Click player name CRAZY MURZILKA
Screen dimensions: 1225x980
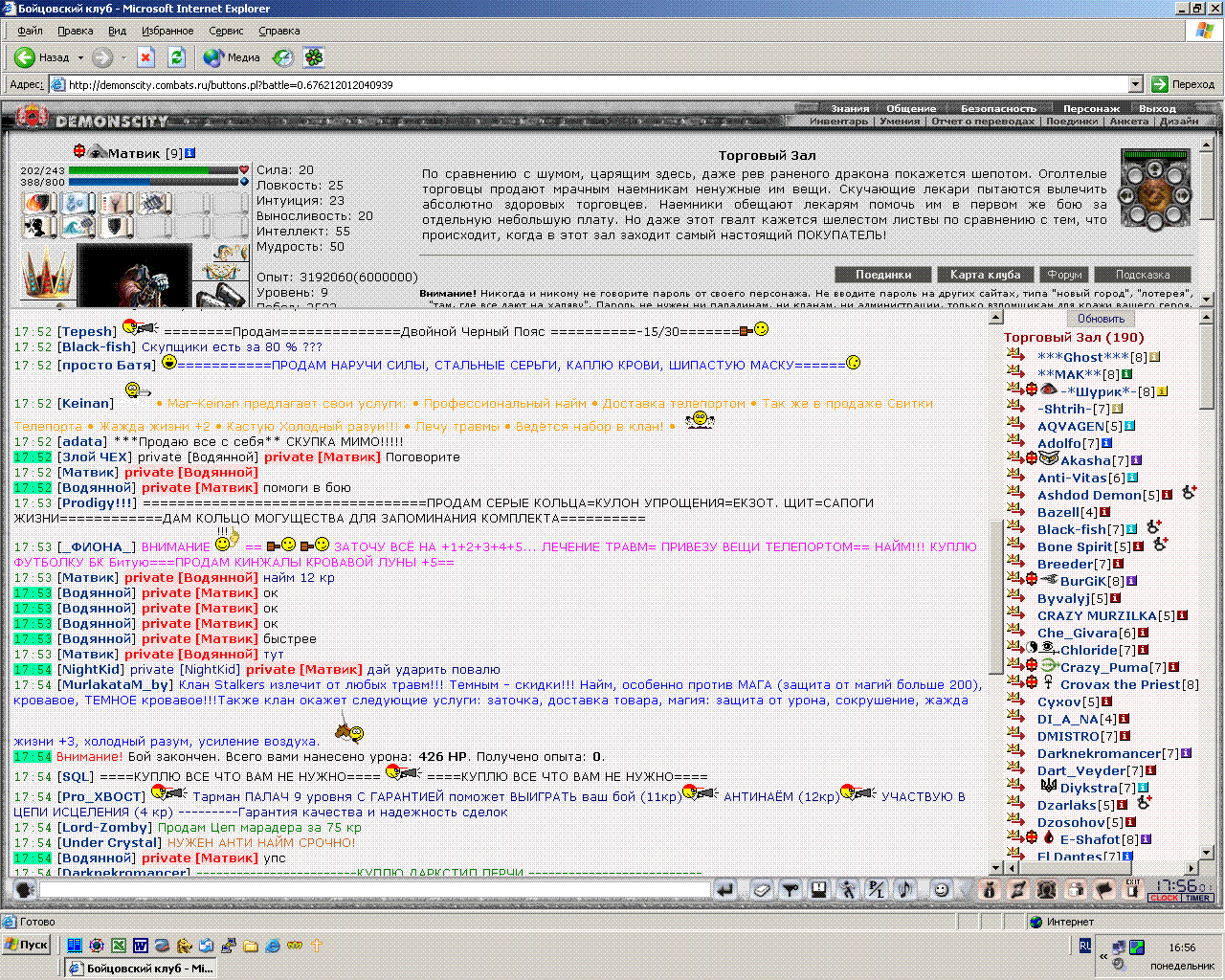click(1097, 615)
